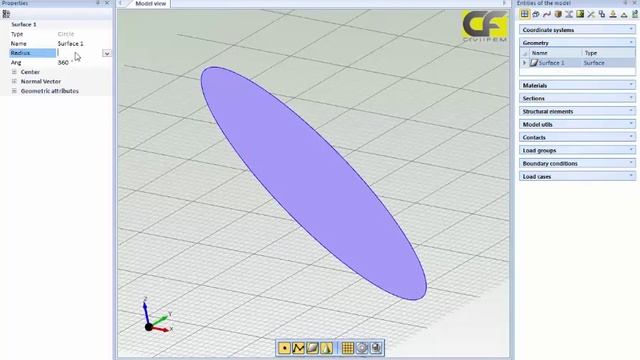This screenshot has height=360, width=640.
Task: Click the Surface 1 header in Properties panel
Action: 24,24
